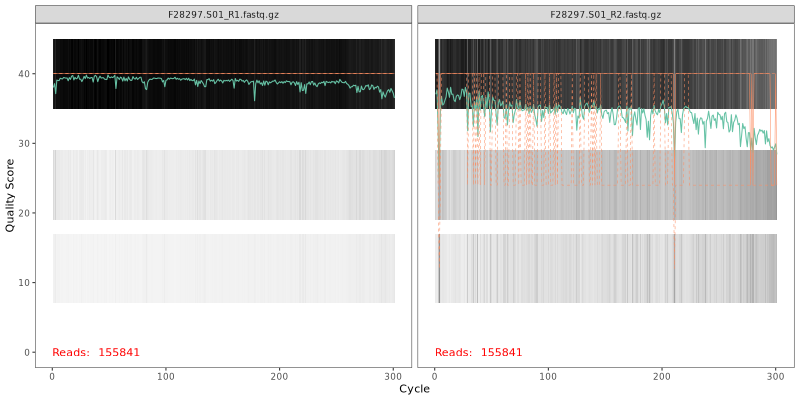Image resolution: width=800 pixels, height=400 pixels.
Task: Select the red Reads count in right panel
Action: [x=478, y=352]
